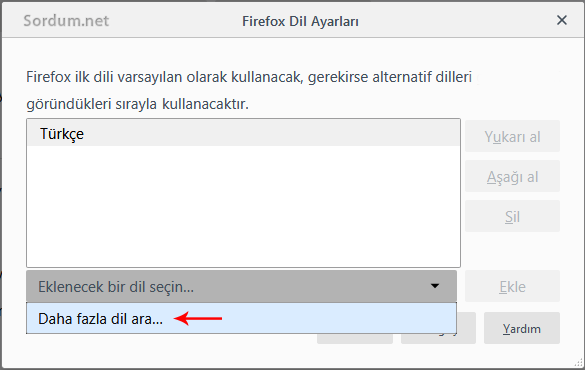The image size is (585, 370).
Task: Click the resize grip in dialog corner
Action: (x=579, y=362)
